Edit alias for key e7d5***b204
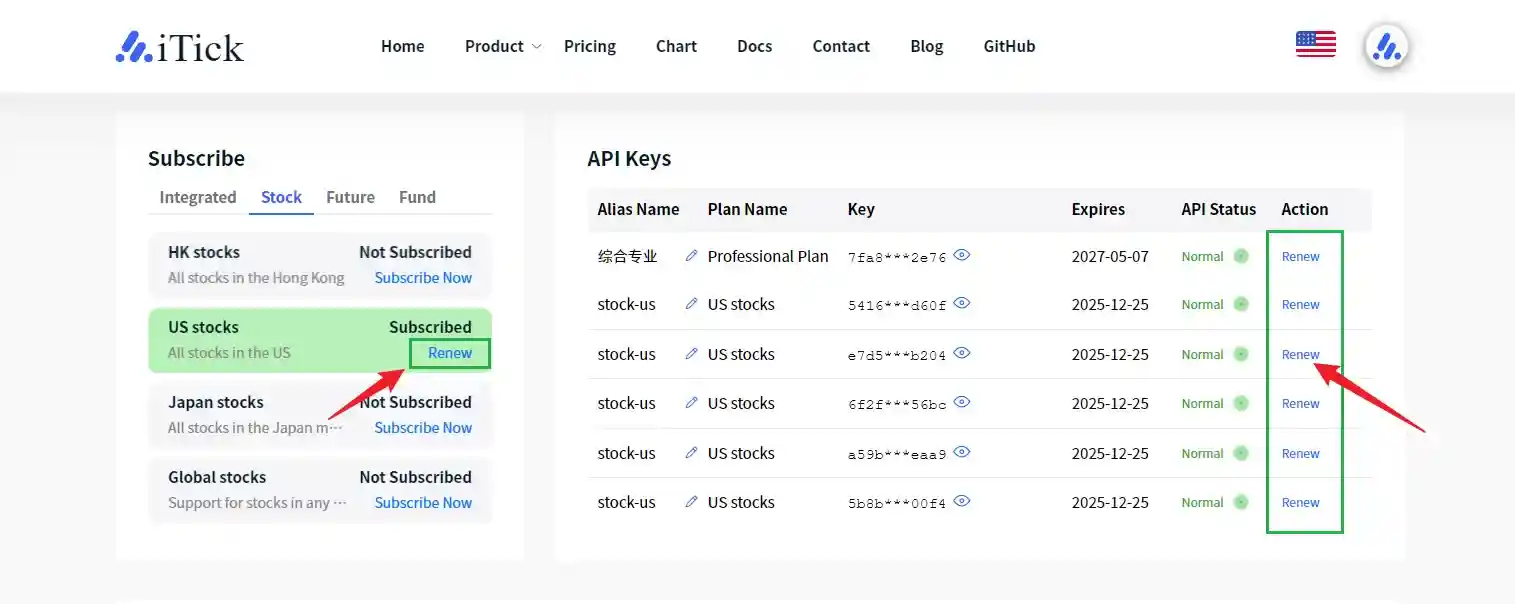 (x=691, y=354)
